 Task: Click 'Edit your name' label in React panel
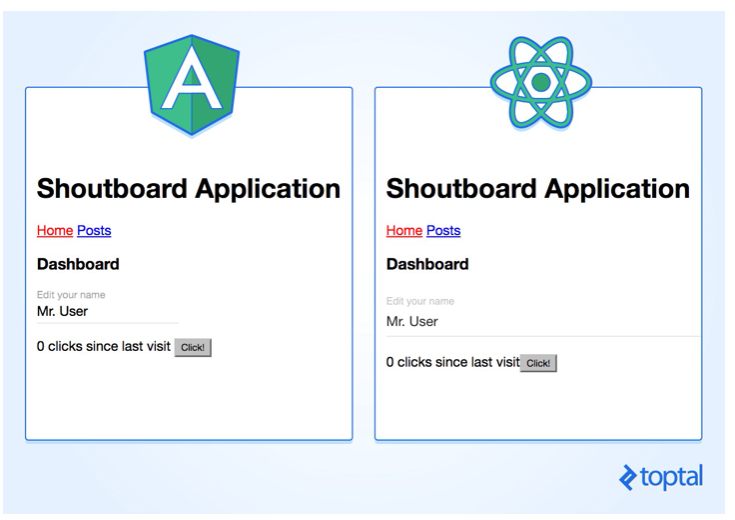tap(420, 301)
